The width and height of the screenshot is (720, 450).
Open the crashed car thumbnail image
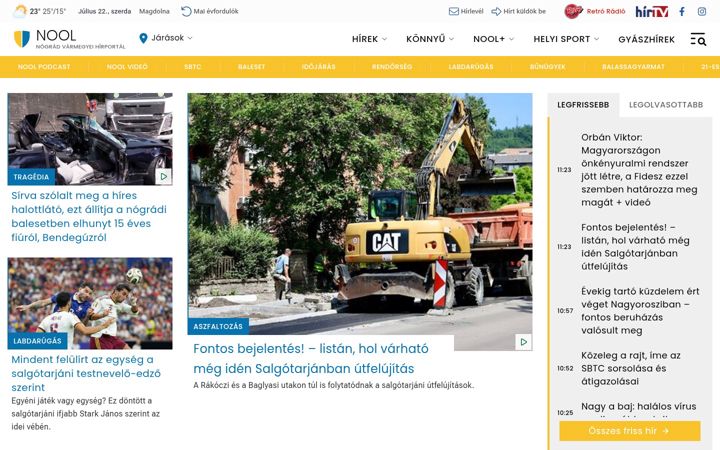coord(90,139)
